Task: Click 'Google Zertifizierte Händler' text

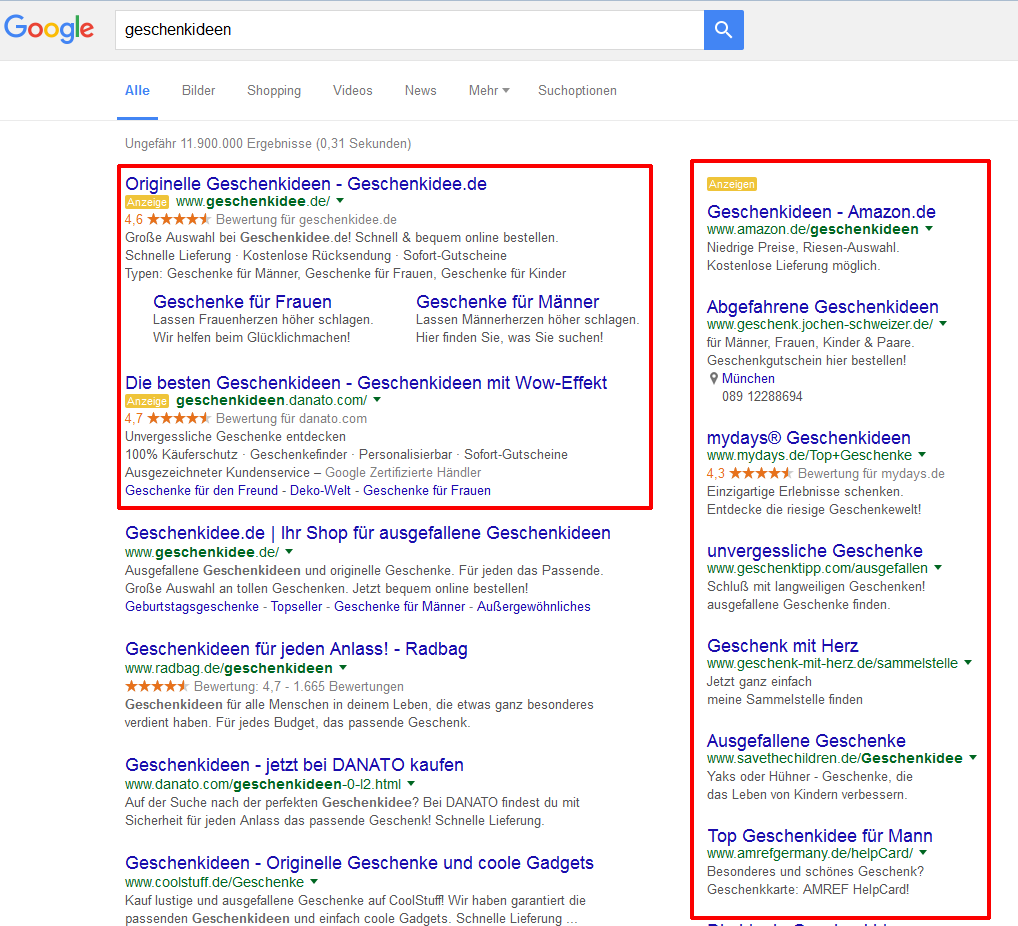Action: [x=403, y=473]
